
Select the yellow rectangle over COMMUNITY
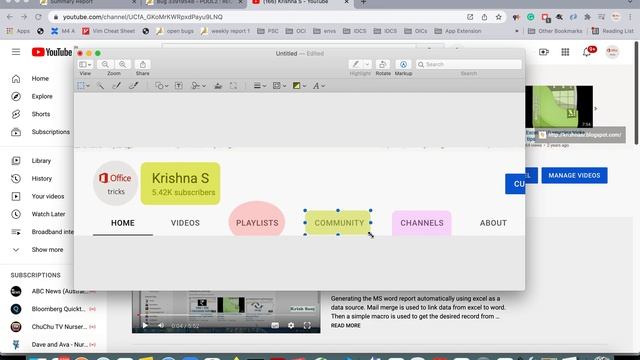pyautogui.click(x=338, y=223)
